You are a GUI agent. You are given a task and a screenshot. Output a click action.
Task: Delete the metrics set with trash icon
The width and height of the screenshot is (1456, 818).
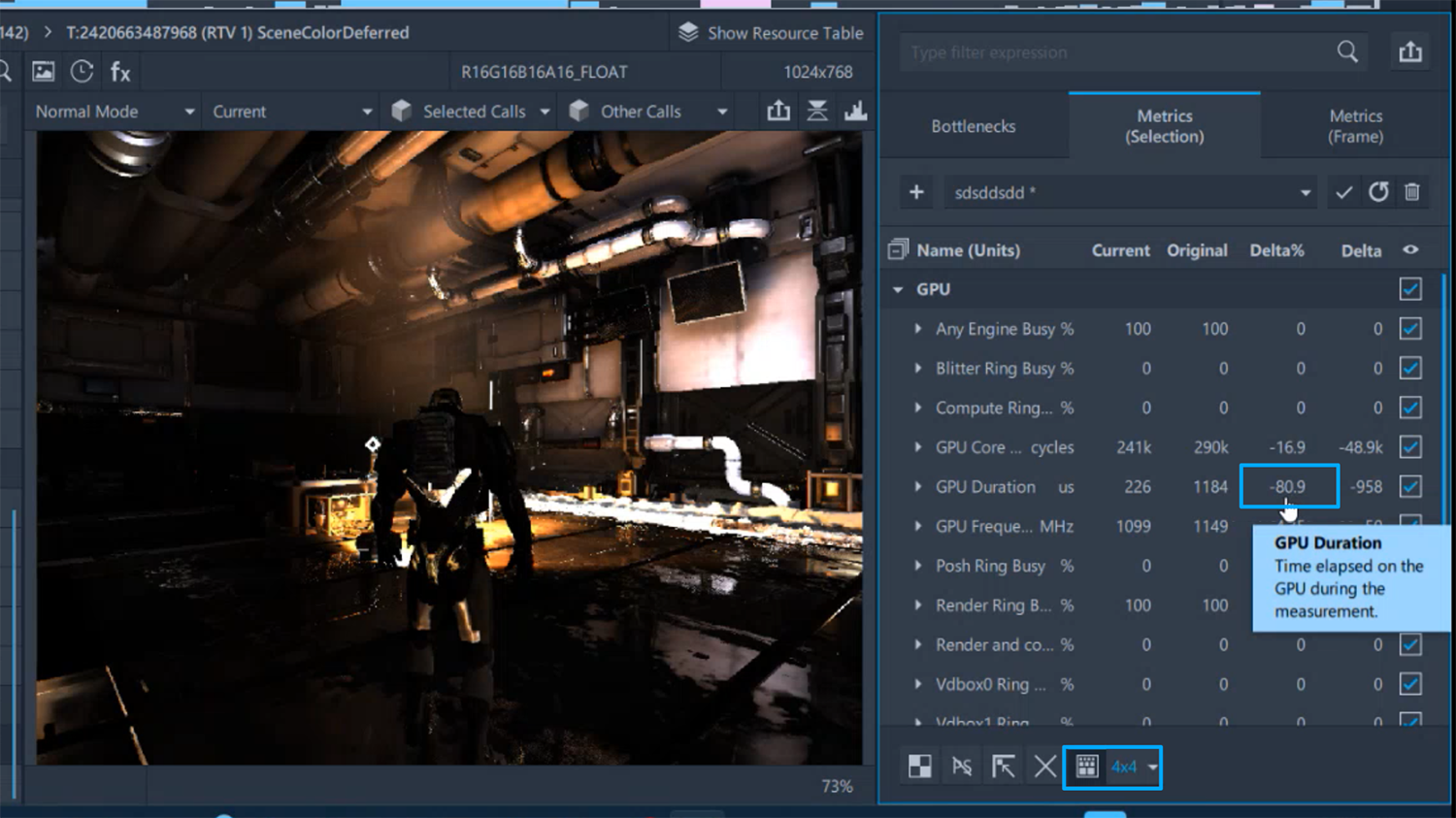tap(1412, 192)
